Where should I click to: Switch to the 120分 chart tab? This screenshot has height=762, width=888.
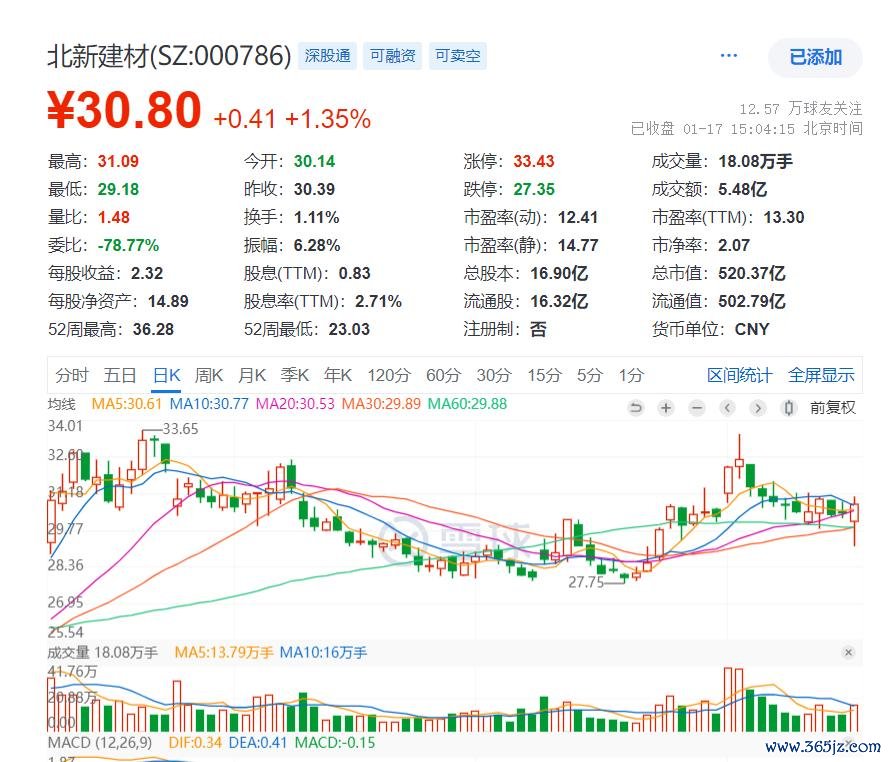389,375
